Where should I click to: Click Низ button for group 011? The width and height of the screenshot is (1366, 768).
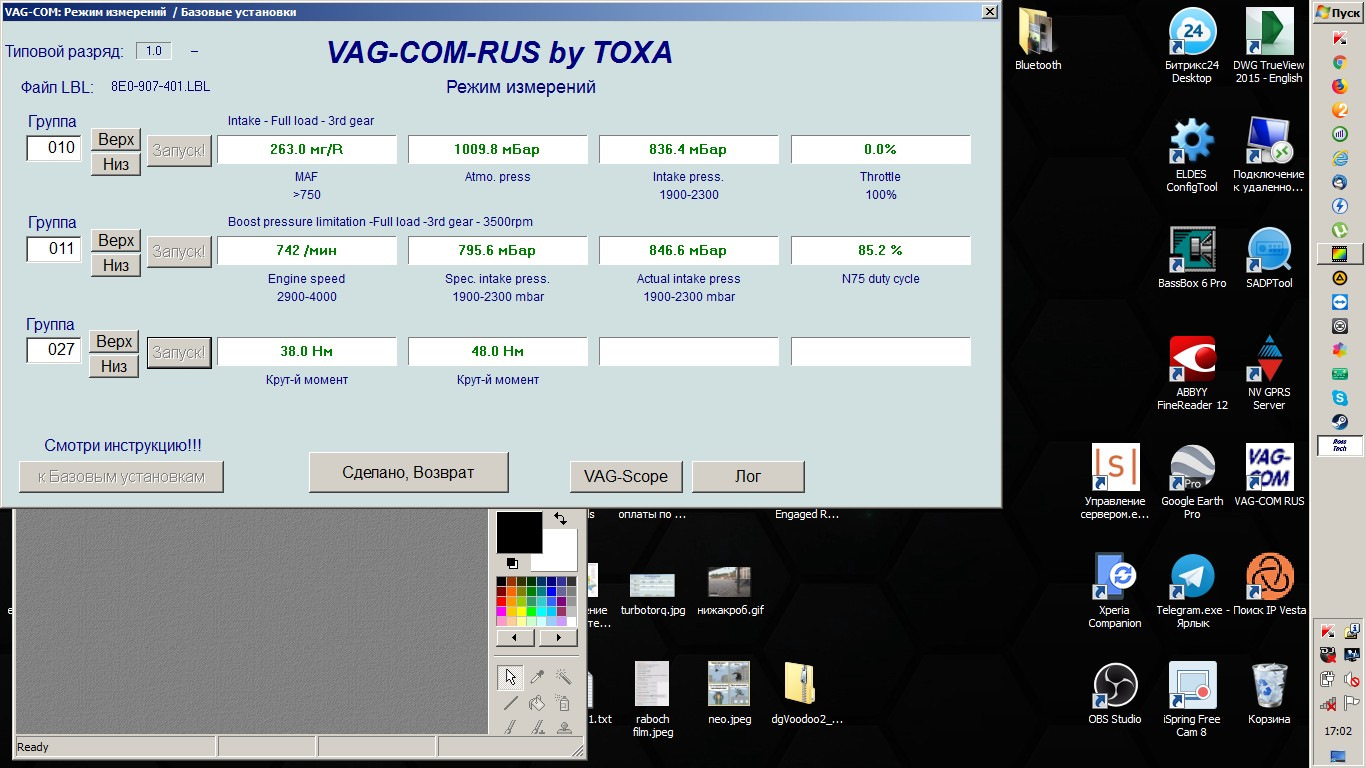coord(116,265)
